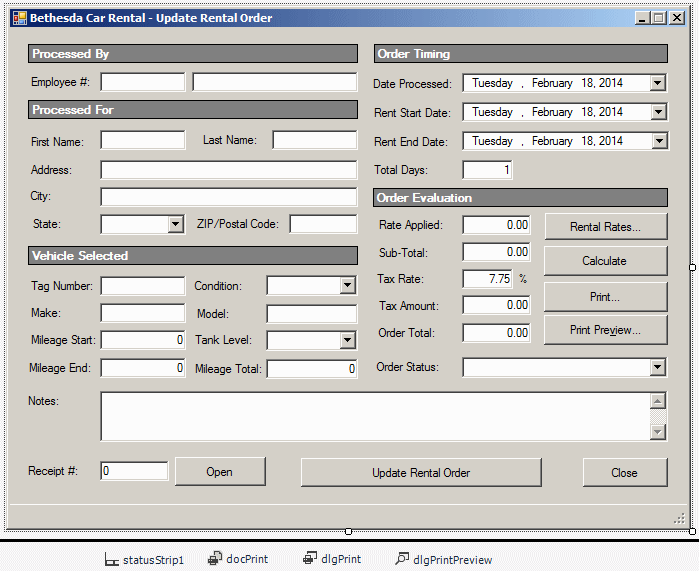Focus the First Name field
The width and height of the screenshot is (699, 571).
143,140
